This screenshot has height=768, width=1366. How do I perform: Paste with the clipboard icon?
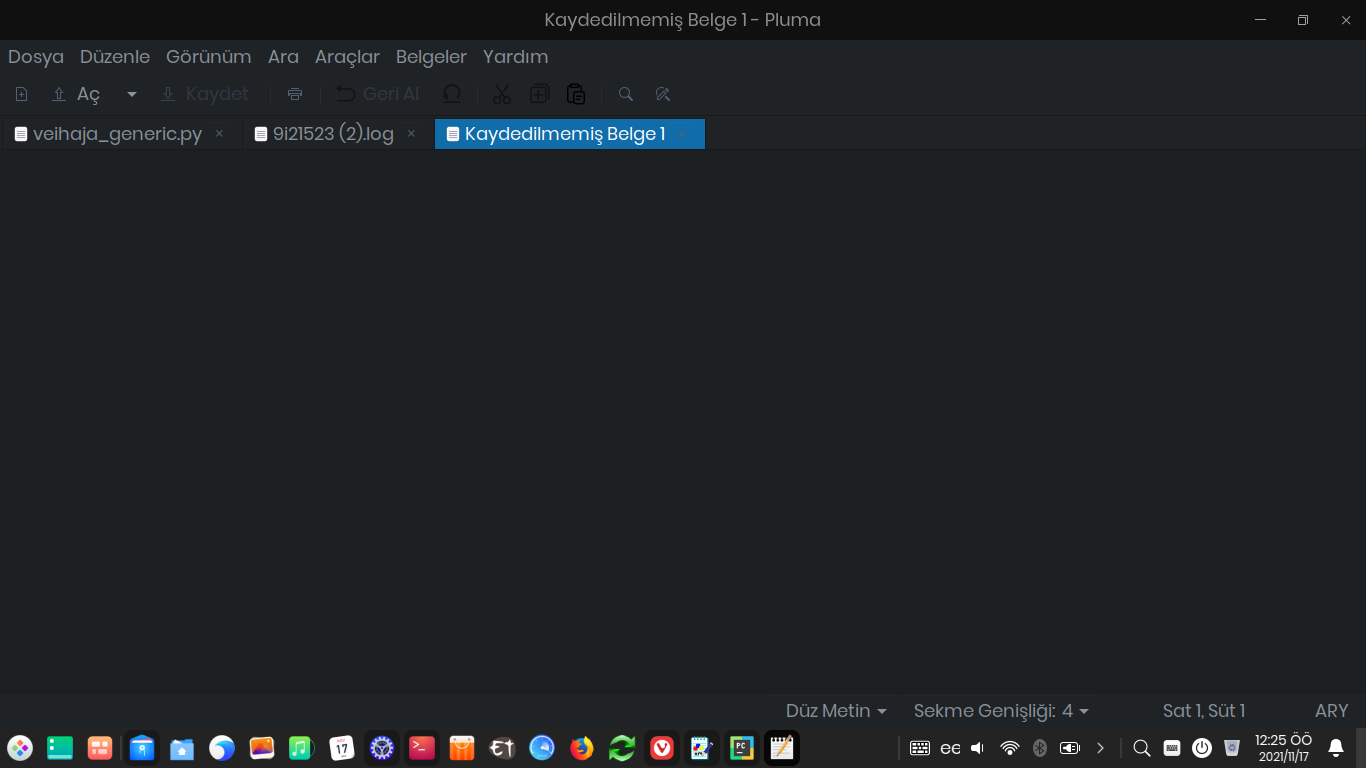coord(576,94)
